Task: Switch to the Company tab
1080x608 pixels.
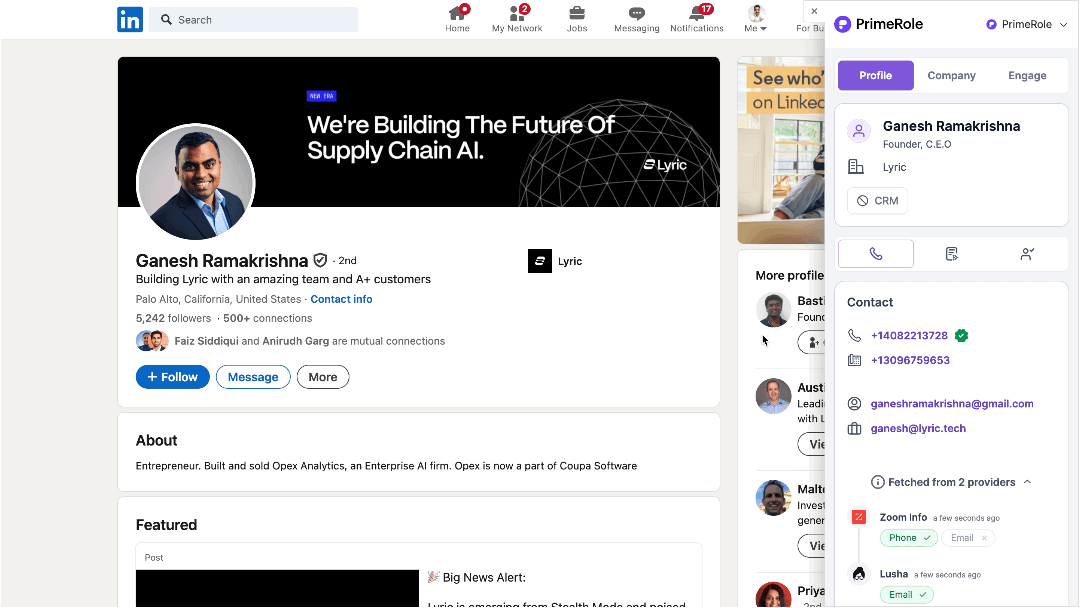Action: (x=951, y=76)
